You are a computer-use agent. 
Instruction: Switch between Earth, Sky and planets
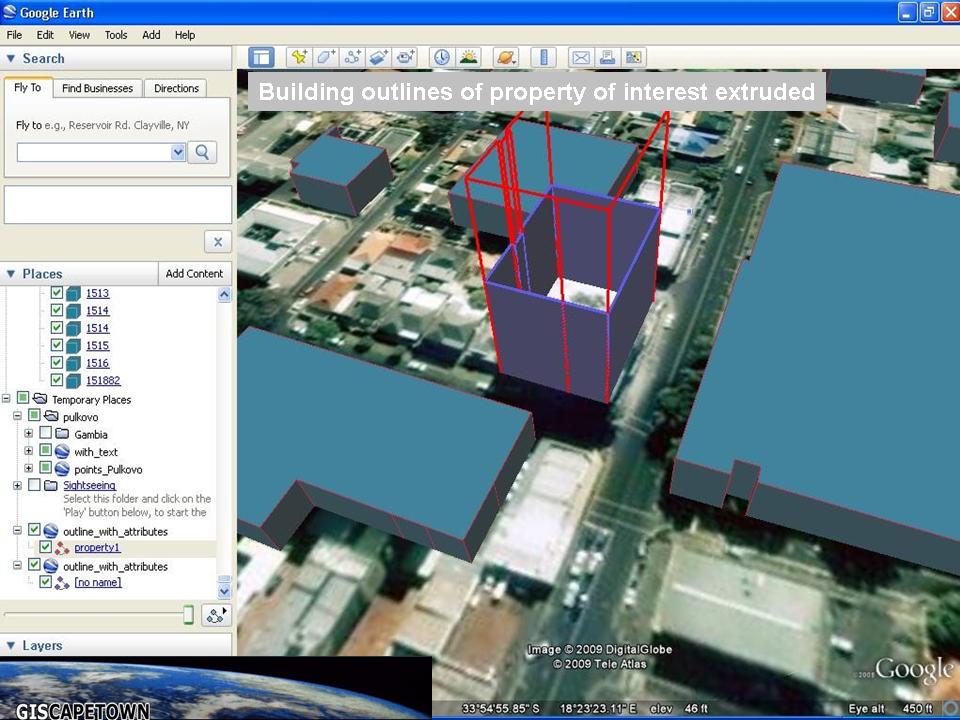(x=507, y=58)
